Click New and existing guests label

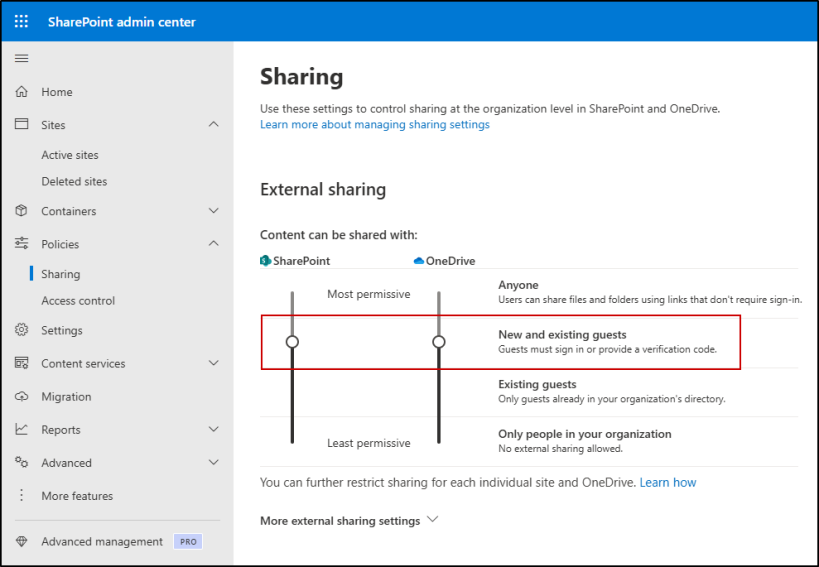tap(562, 335)
